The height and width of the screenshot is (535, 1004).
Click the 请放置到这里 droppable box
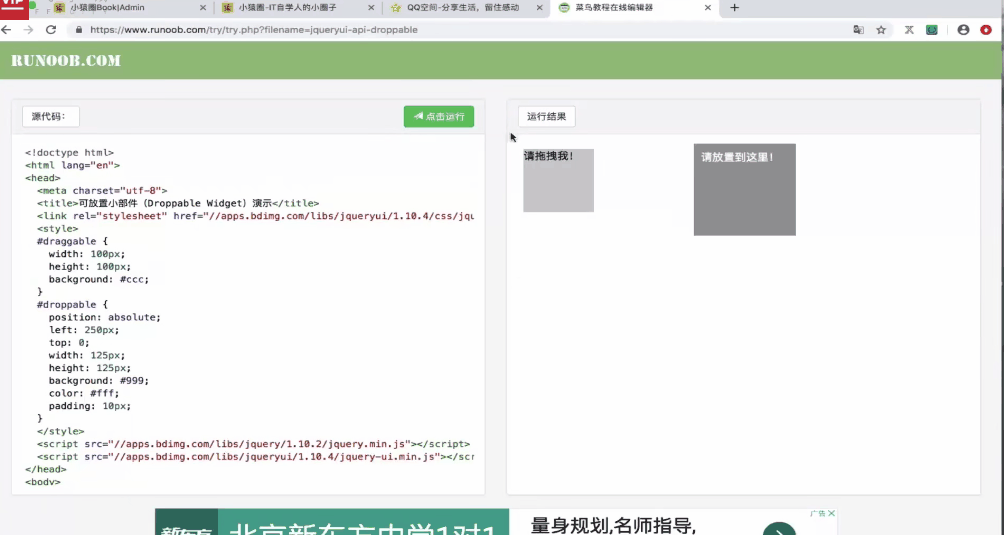[x=745, y=189]
